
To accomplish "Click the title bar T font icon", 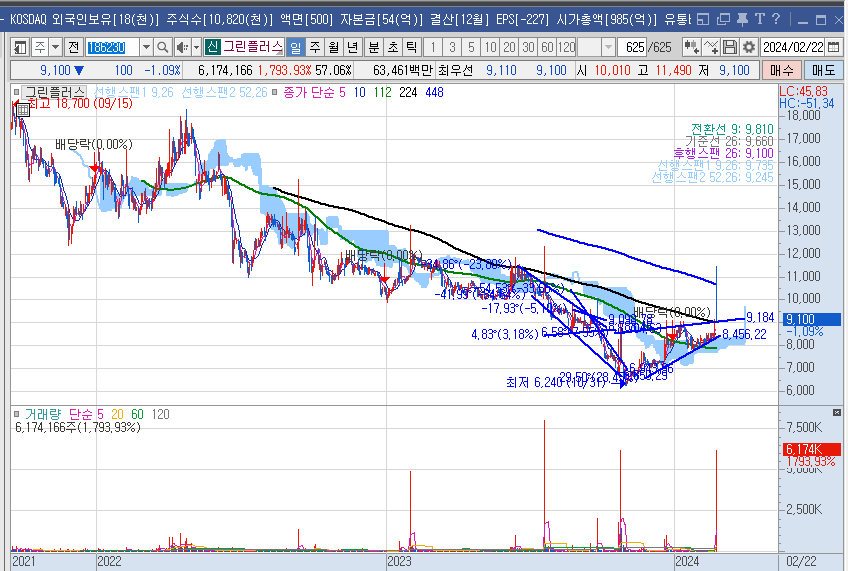I will (x=760, y=19).
